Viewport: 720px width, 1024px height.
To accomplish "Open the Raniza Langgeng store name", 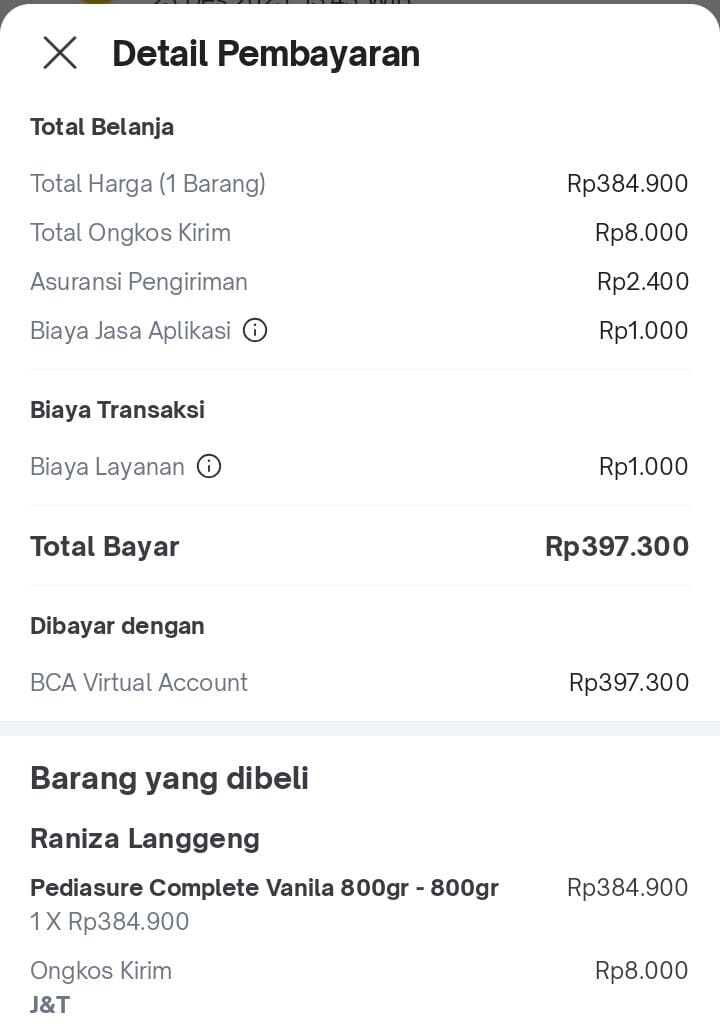I will [145, 838].
